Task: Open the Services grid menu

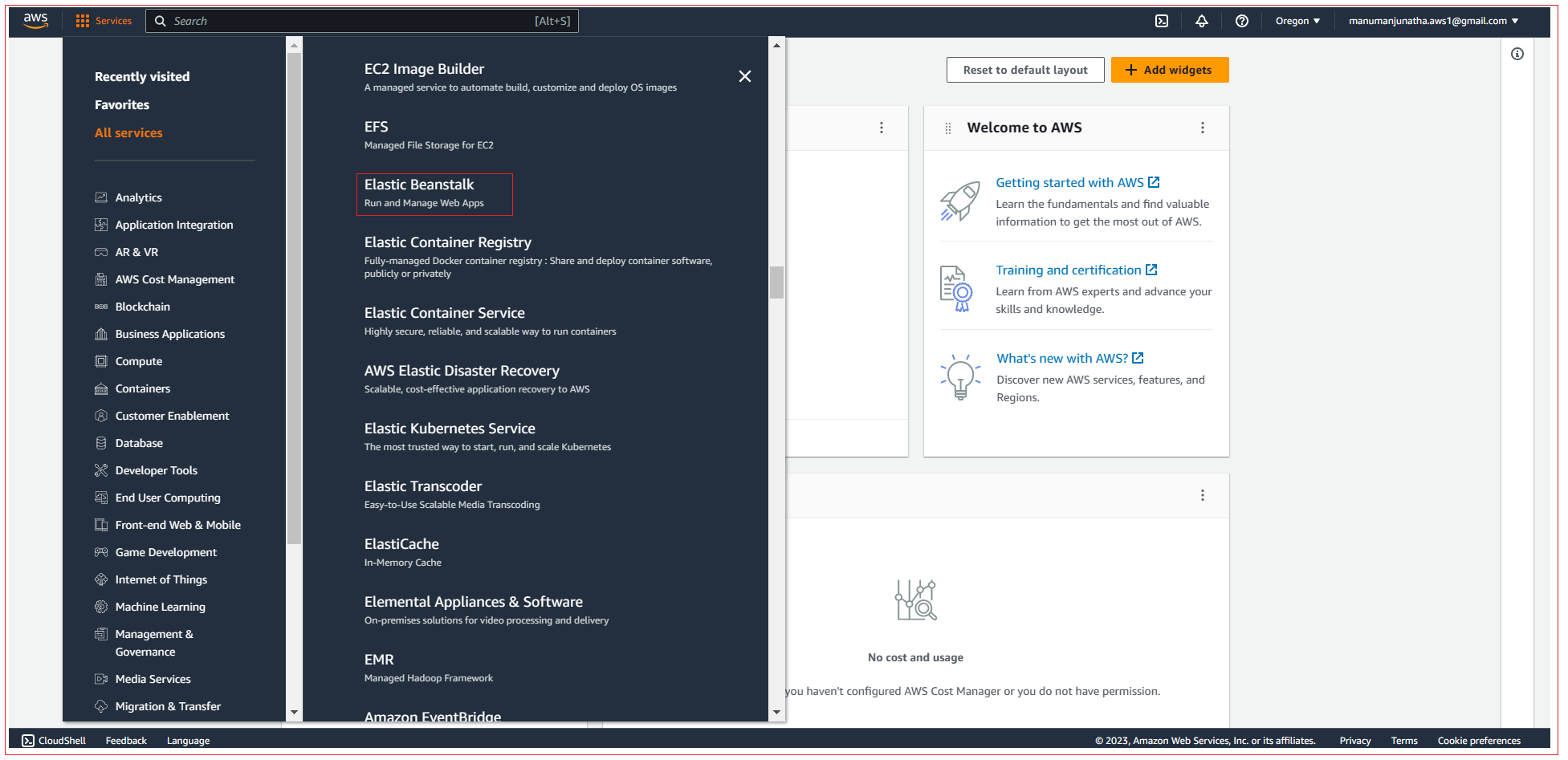Action: pyautogui.click(x=104, y=21)
